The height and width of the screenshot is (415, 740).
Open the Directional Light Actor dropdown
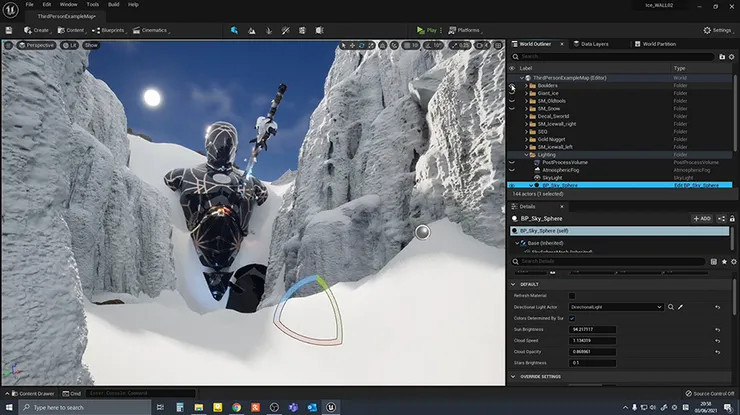point(616,307)
